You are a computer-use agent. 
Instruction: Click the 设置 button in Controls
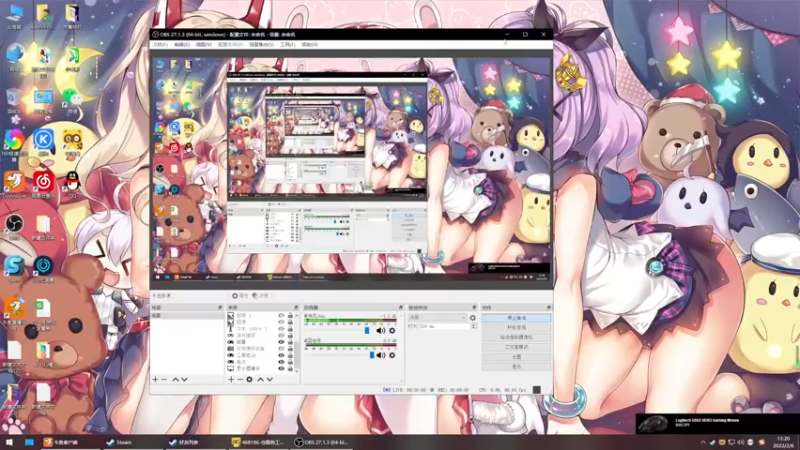516,357
